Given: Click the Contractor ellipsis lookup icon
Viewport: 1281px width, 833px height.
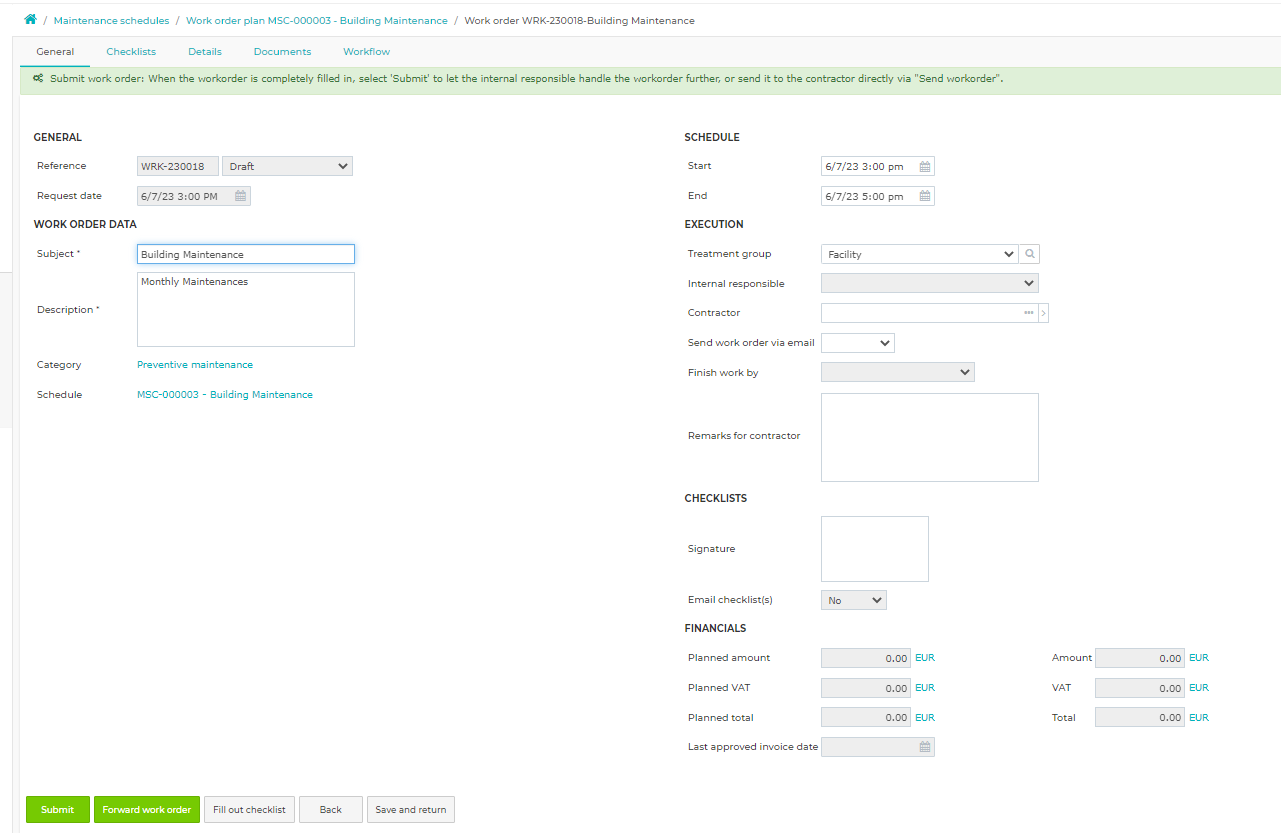Looking at the screenshot, I should [x=1028, y=313].
